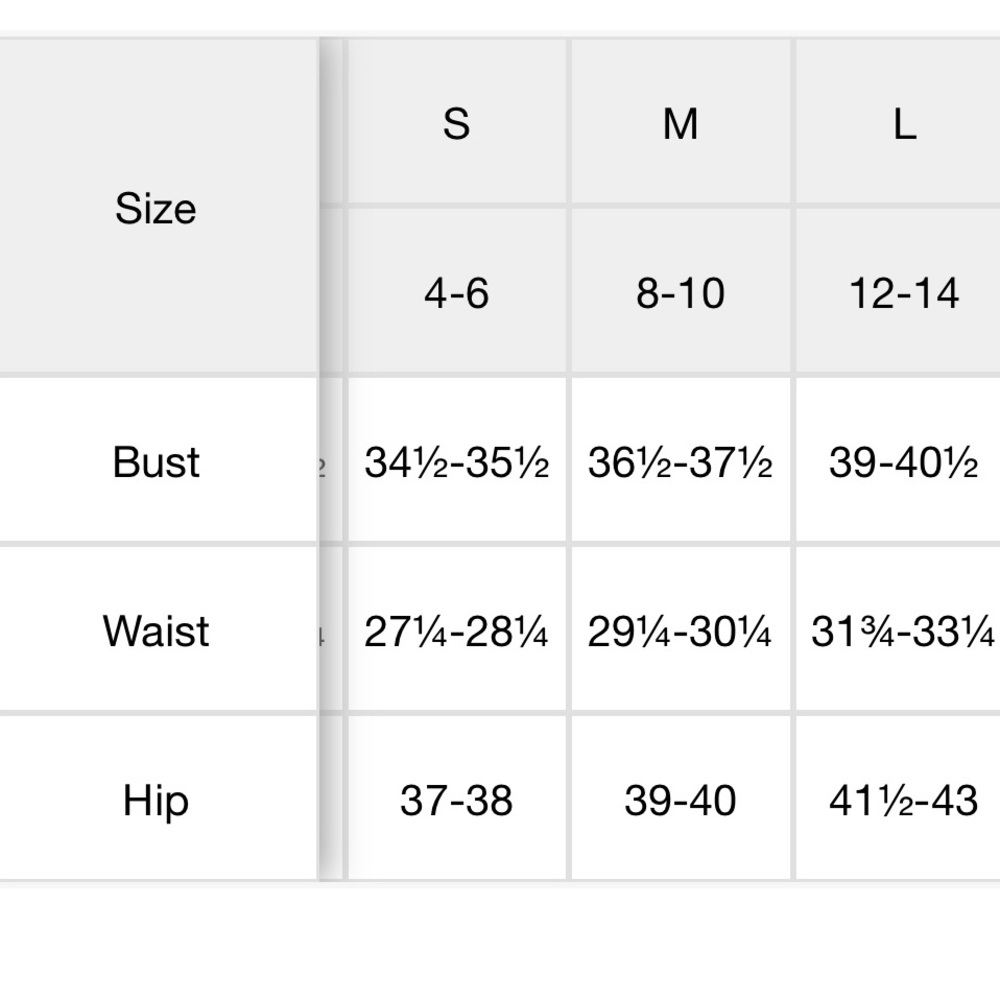Select the S size column header
Screen dimensions: 1000x1000
coord(457,122)
